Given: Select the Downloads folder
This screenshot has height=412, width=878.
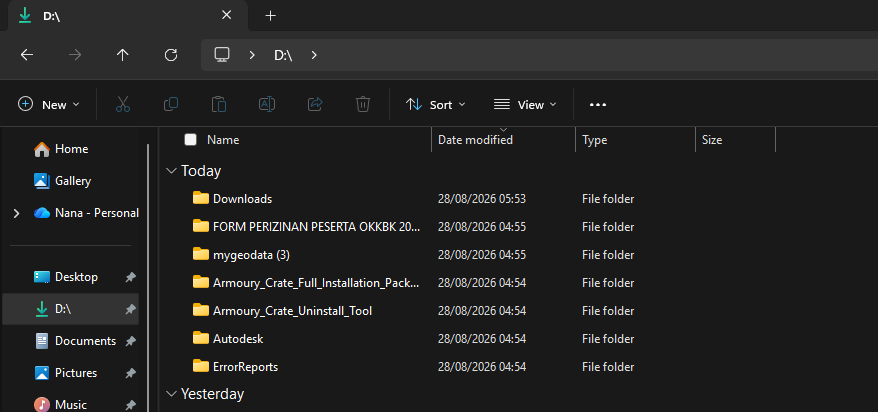Looking at the screenshot, I should pos(242,199).
